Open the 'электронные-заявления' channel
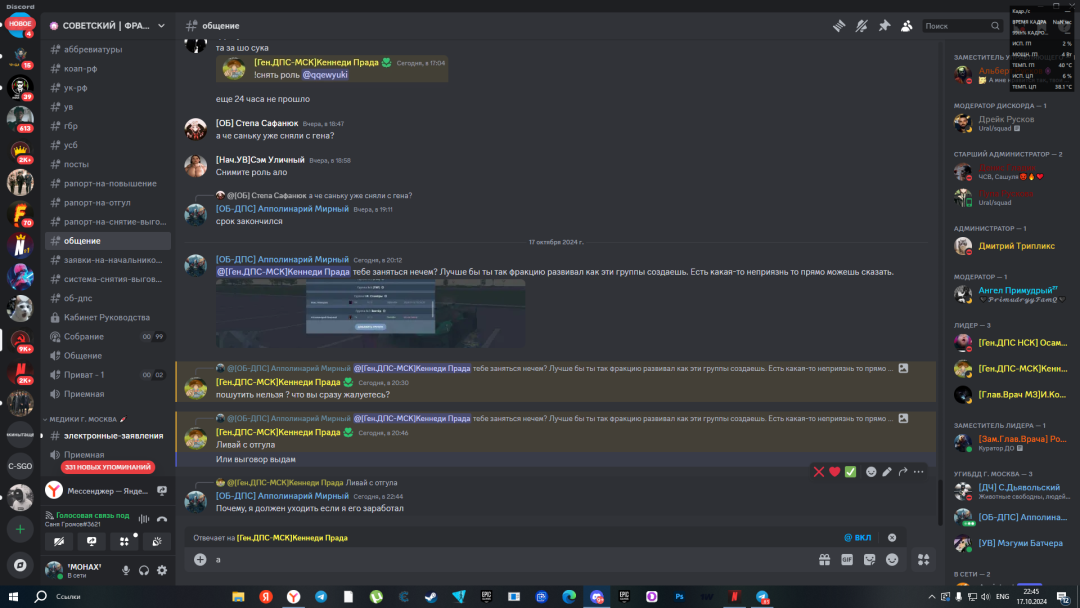Screen dimensions: 1080x608 click(x=108, y=436)
